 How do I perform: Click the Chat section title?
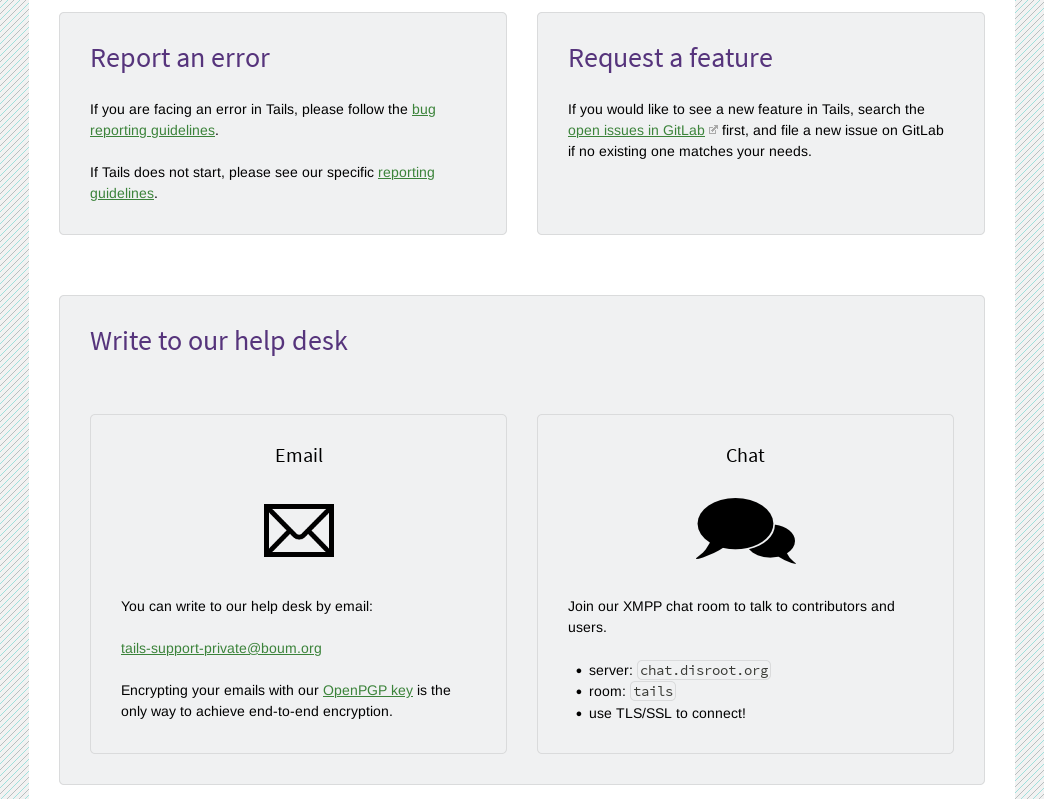[745, 455]
